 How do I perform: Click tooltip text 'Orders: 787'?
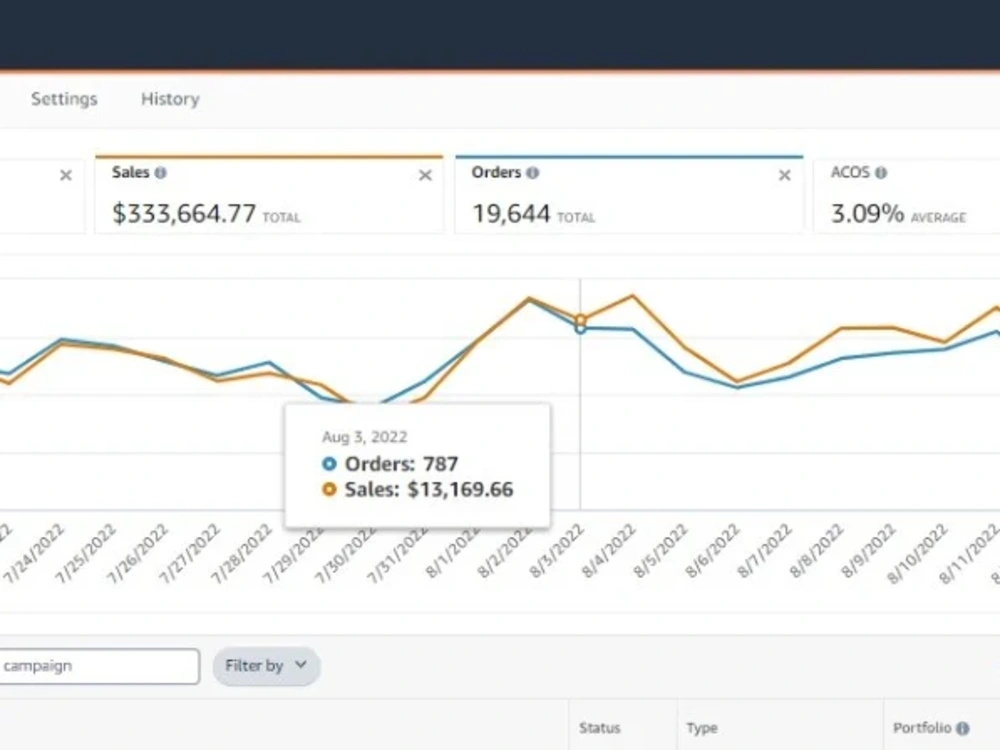401,464
